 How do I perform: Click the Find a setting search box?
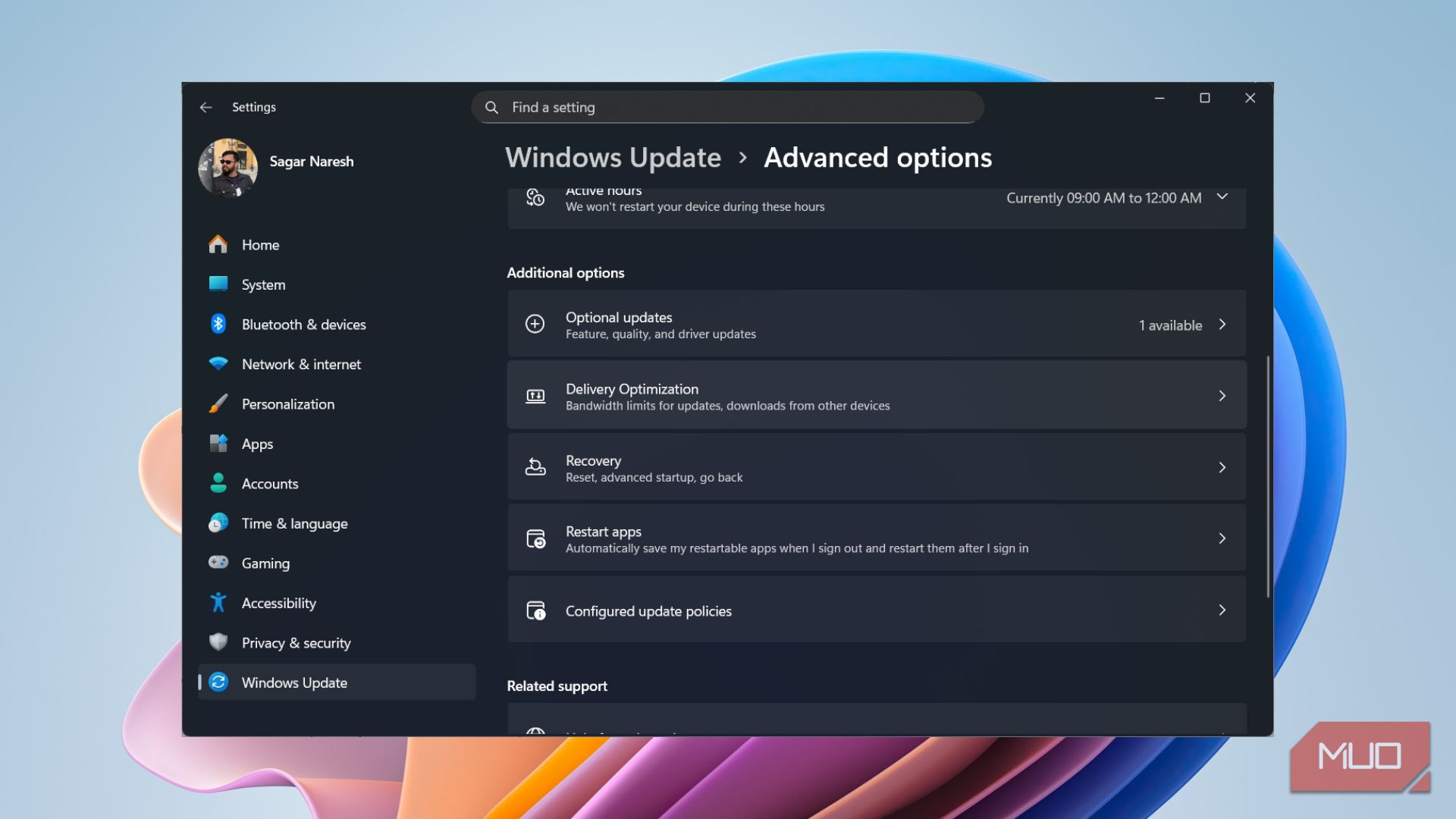click(727, 108)
